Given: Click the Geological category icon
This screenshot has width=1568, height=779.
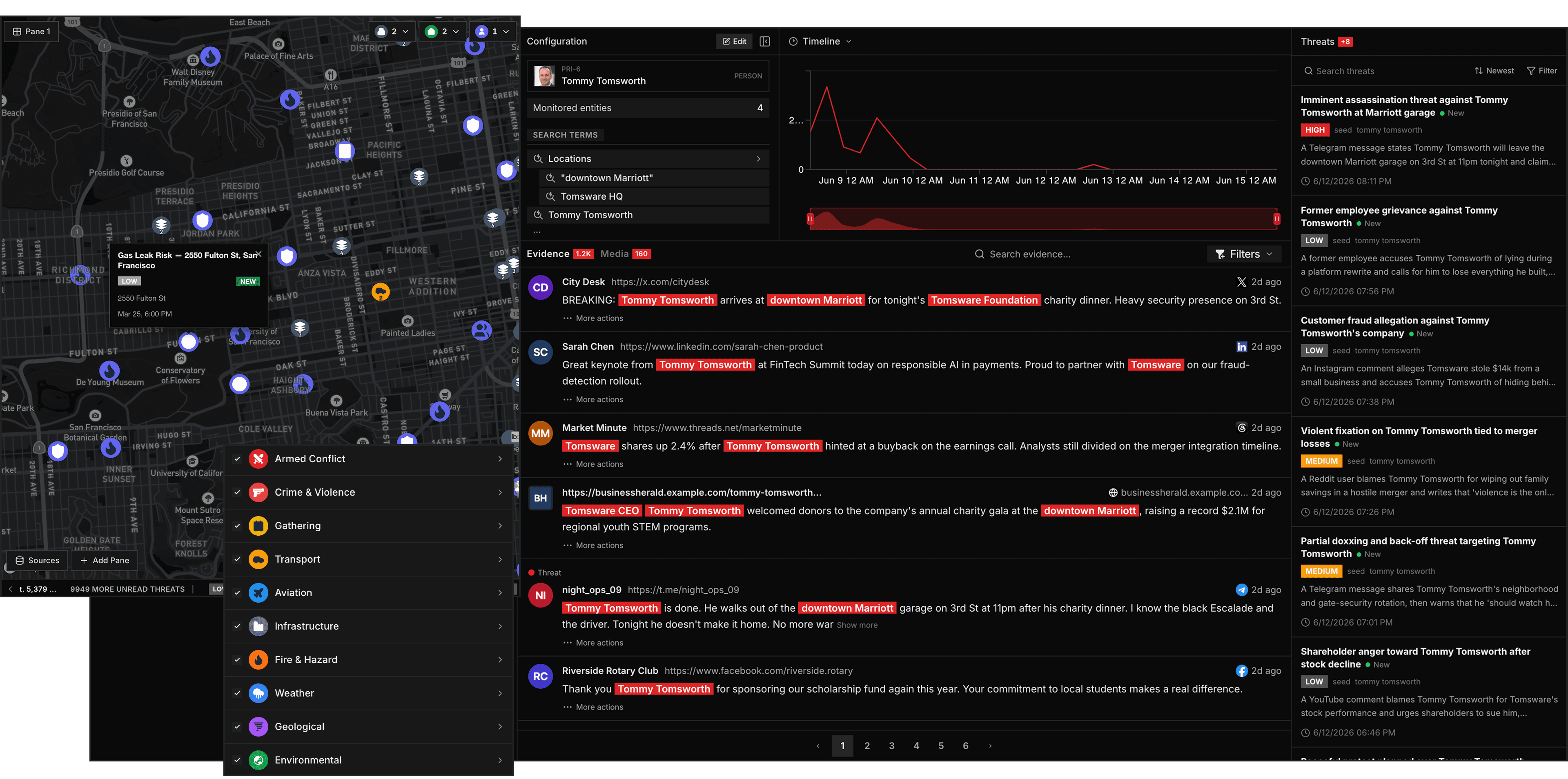Looking at the screenshot, I should tap(258, 727).
